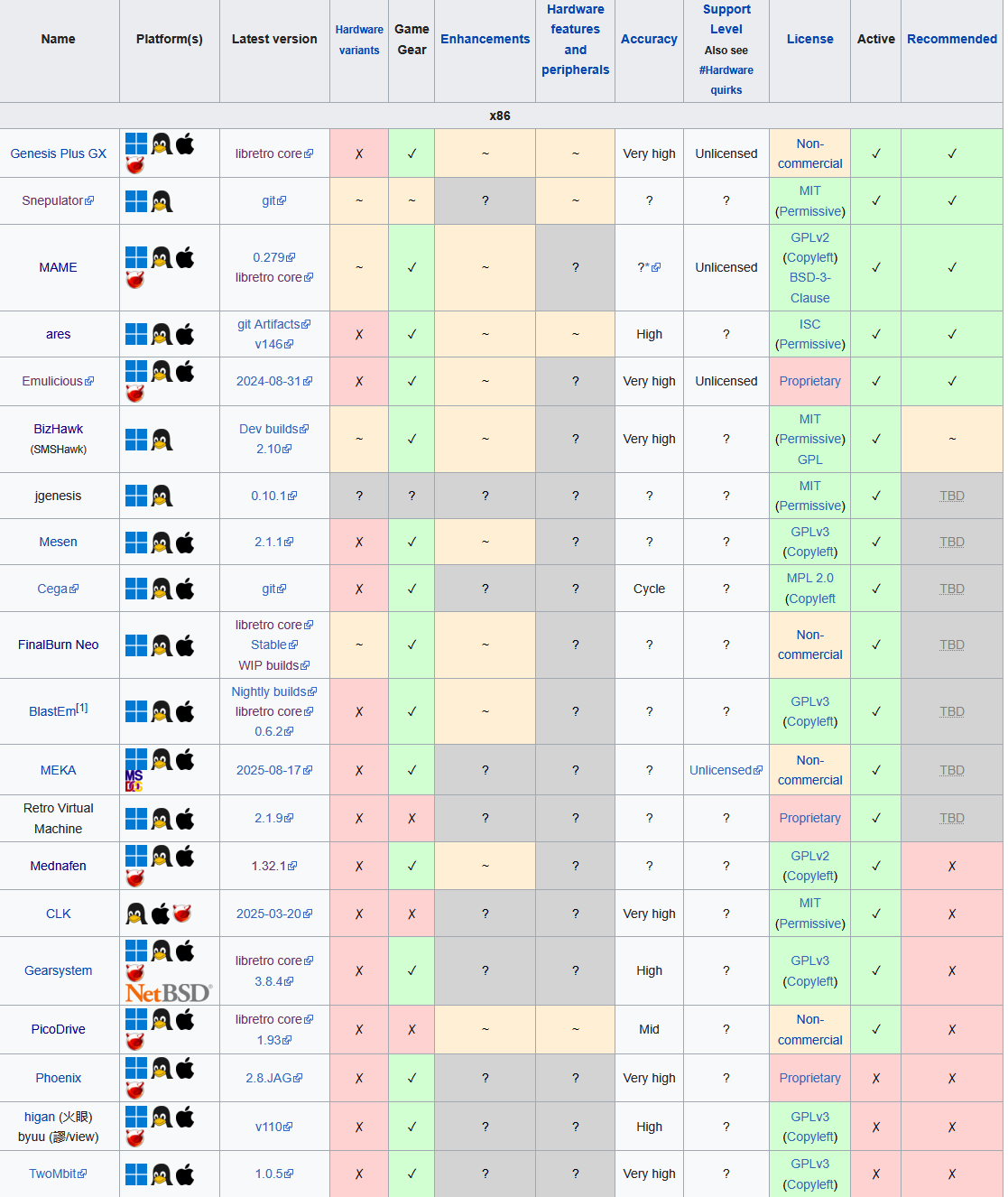Open FinalBurn Neo WIP builds link
Image resolution: width=1008 pixels, height=1197 pixels.
[274, 665]
